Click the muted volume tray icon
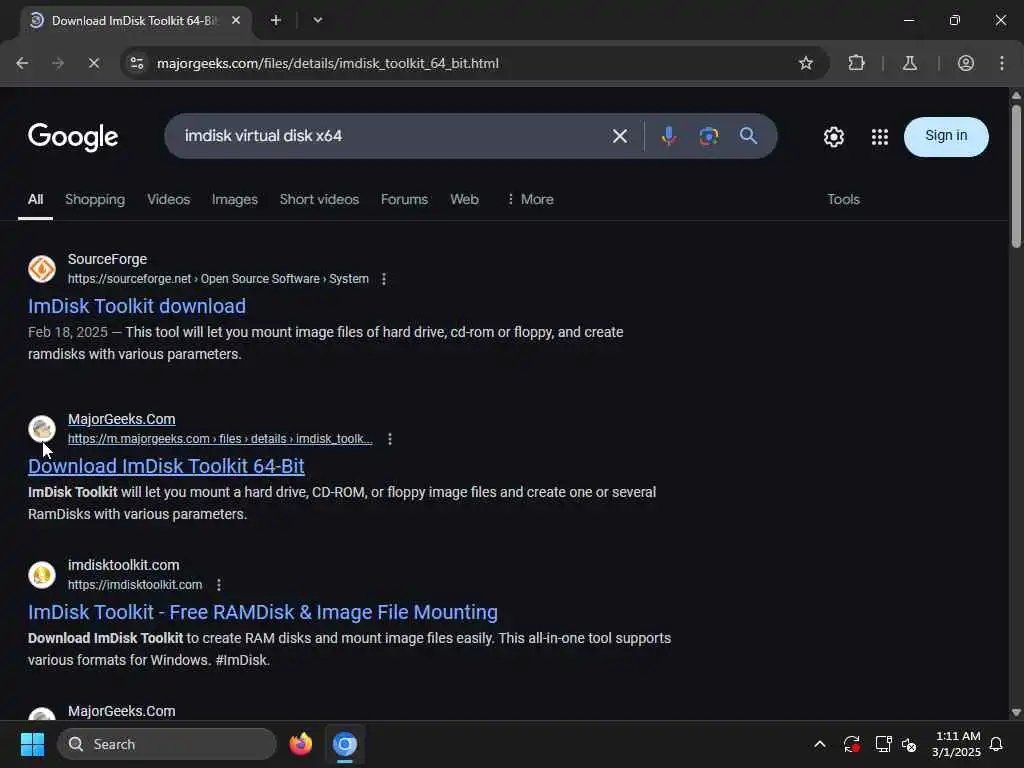The height and width of the screenshot is (768, 1024). point(909,744)
